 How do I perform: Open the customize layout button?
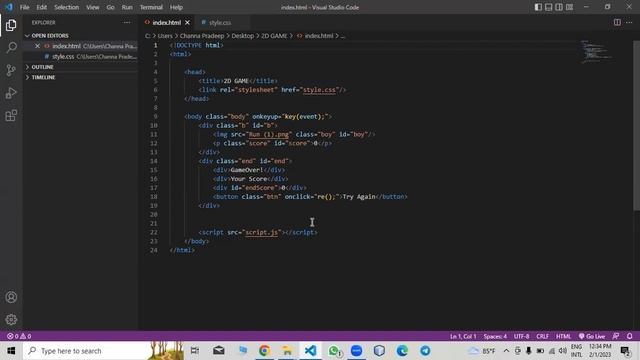click(569, 7)
